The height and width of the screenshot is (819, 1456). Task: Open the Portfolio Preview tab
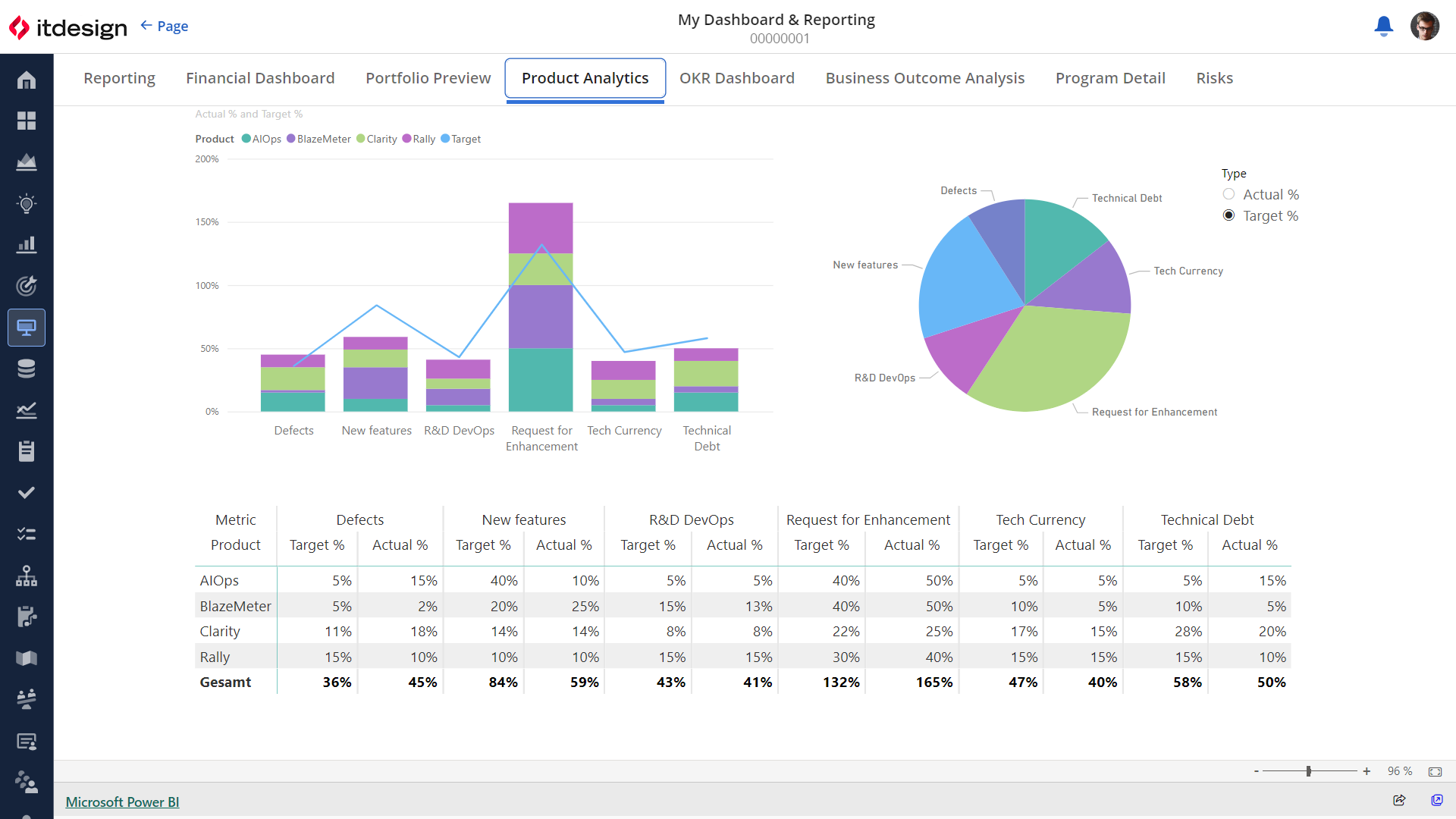coord(428,78)
